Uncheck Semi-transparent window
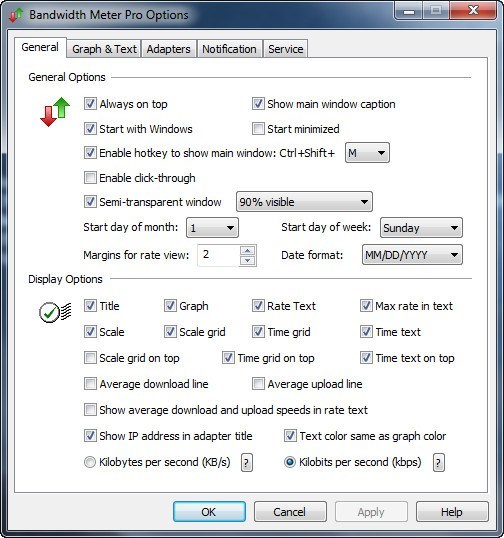This screenshot has height=538, width=504. coord(90,202)
